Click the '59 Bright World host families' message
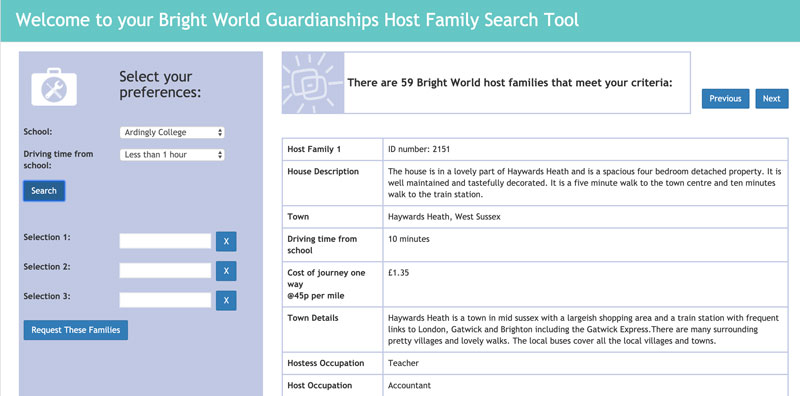This screenshot has height=396, width=800. 510,83
